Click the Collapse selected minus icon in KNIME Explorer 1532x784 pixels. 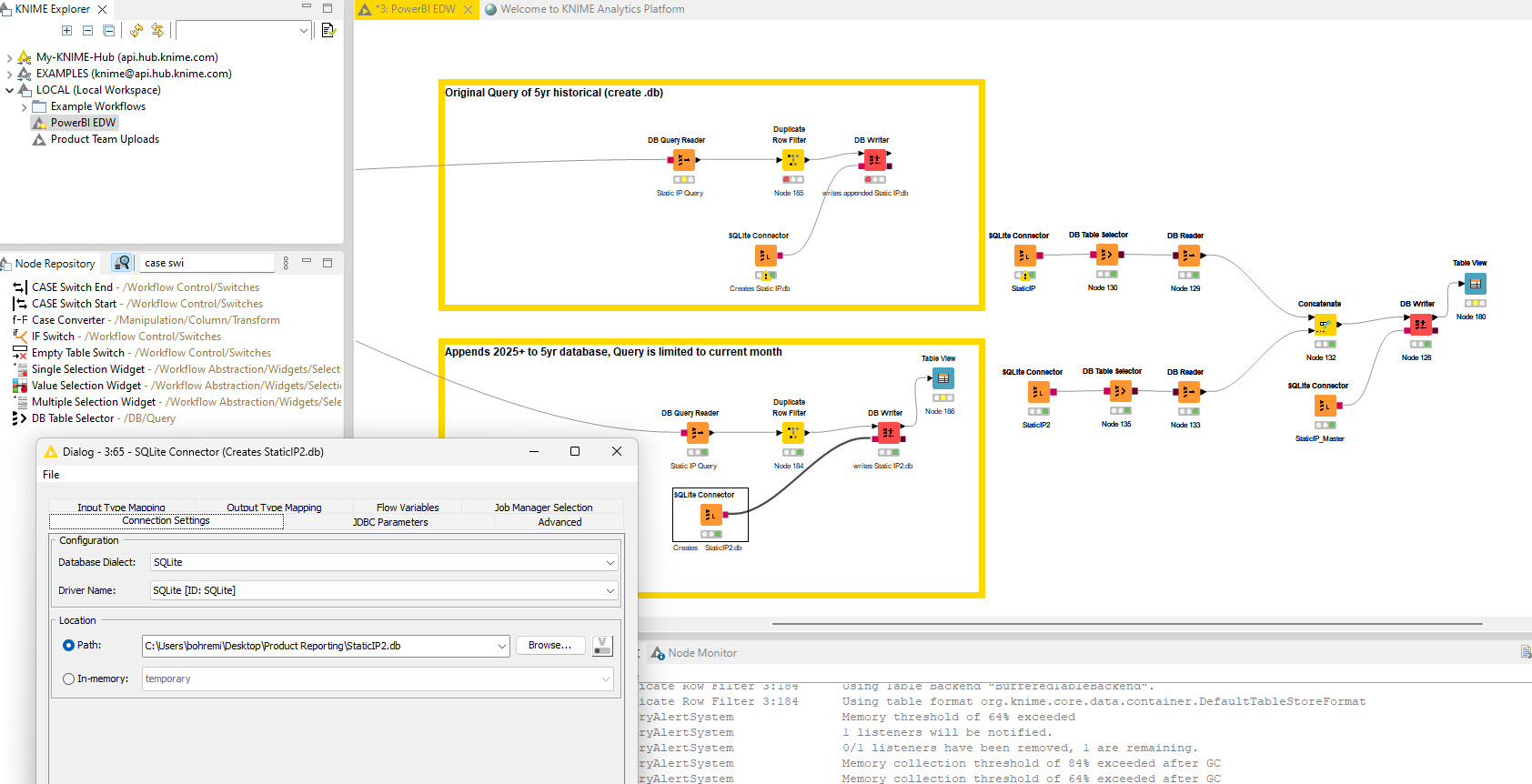pos(87,30)
